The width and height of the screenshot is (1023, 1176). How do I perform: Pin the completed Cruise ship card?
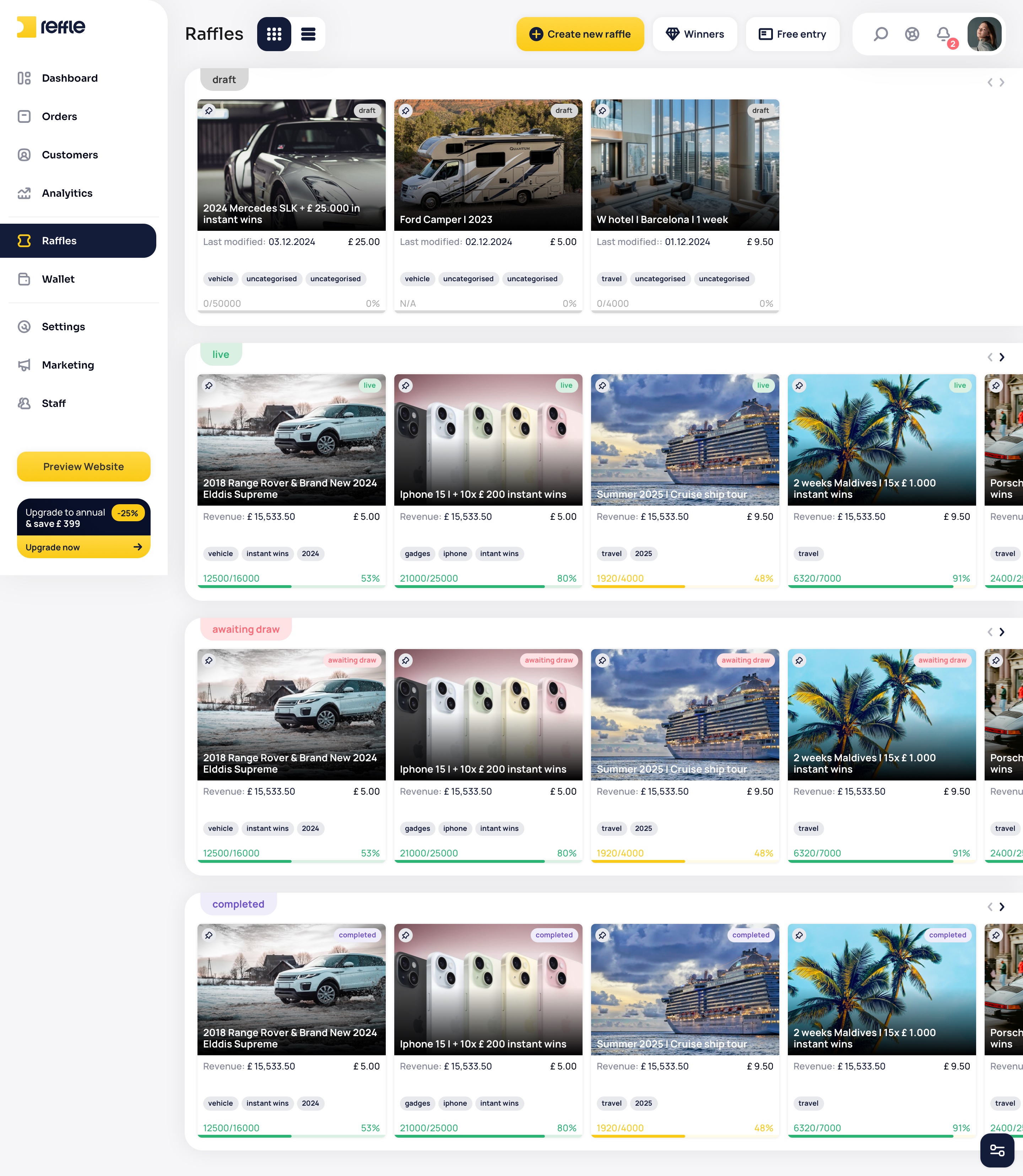602,936
